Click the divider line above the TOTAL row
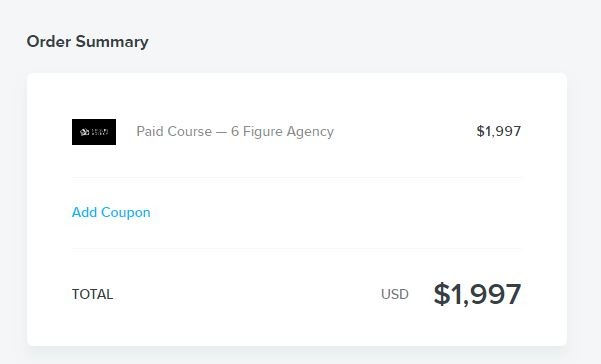Screen dimensions: 601x364 [x=296, y=248]
